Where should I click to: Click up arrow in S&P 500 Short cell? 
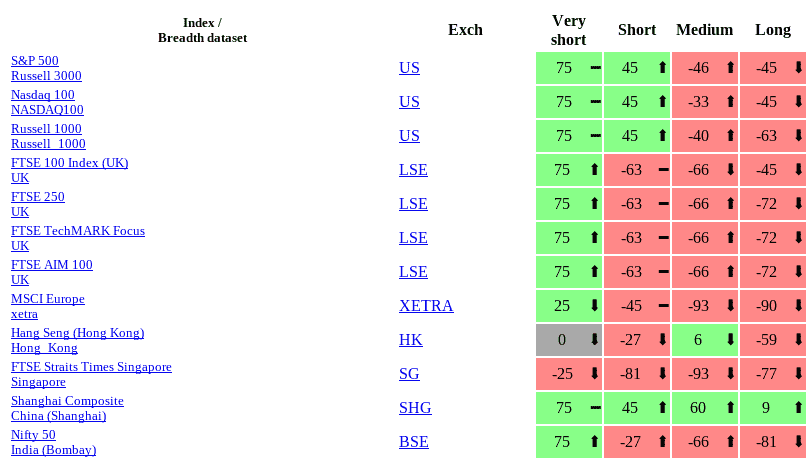point(662,68)
